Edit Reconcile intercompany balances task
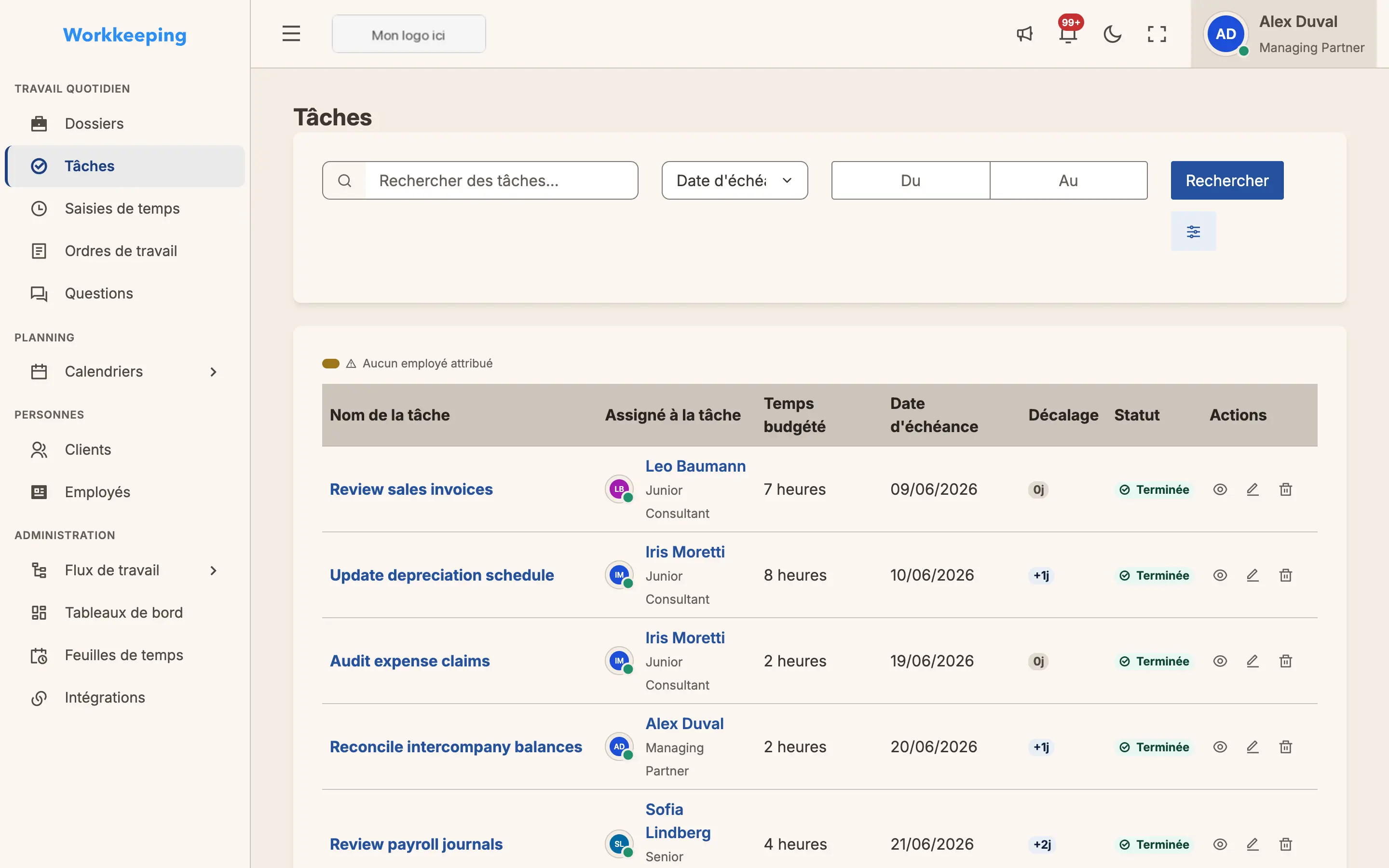1389x868 pixels. click(1253, 747)
